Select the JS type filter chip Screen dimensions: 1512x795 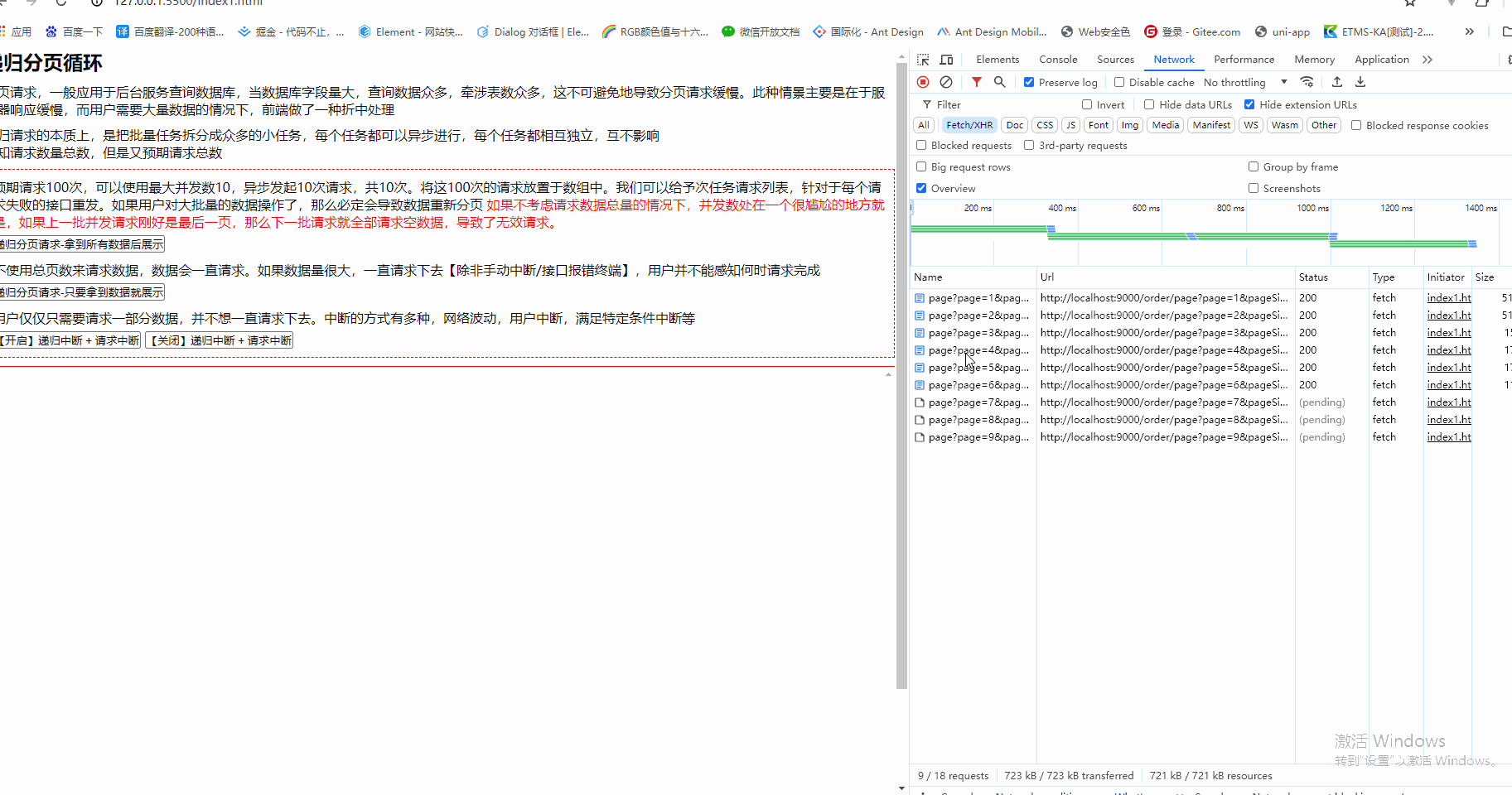coord(1071,125)
